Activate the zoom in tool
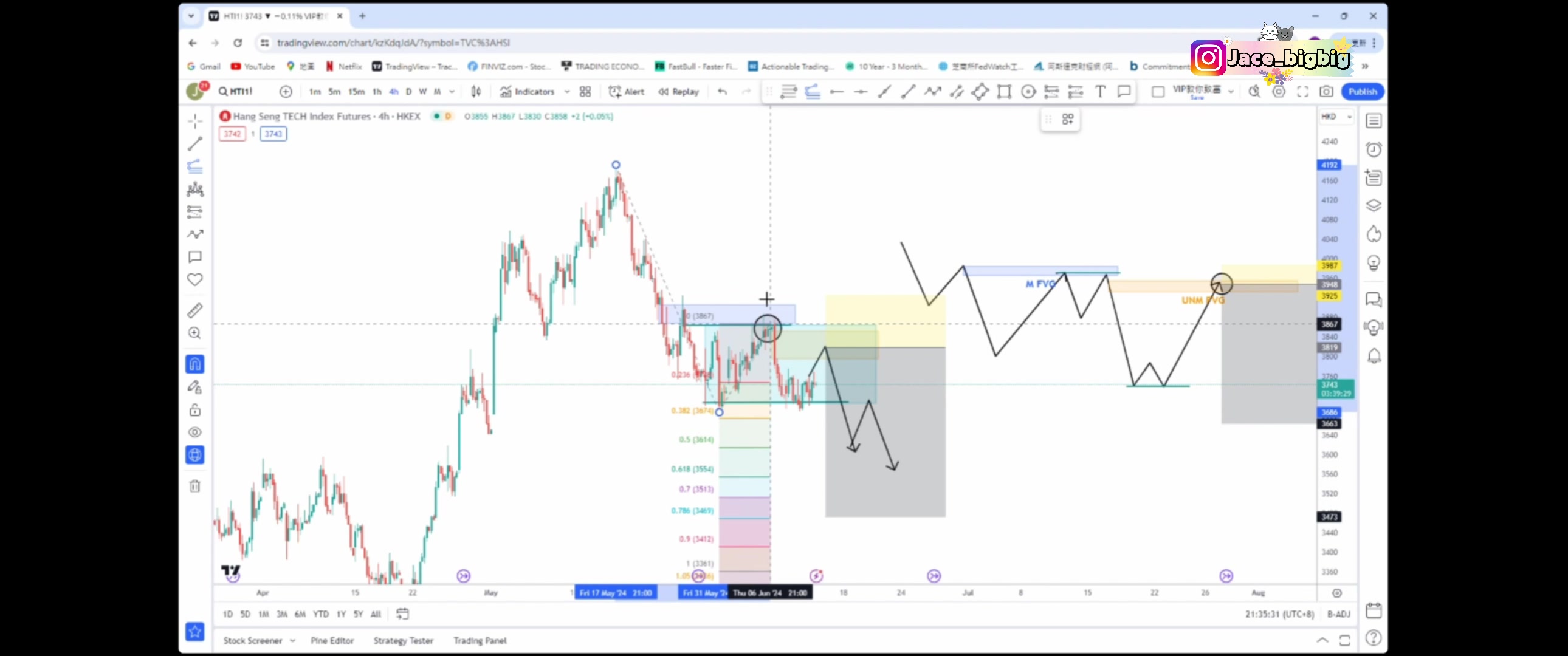Viewport: 1568px width, 656px height. point(194,333)
